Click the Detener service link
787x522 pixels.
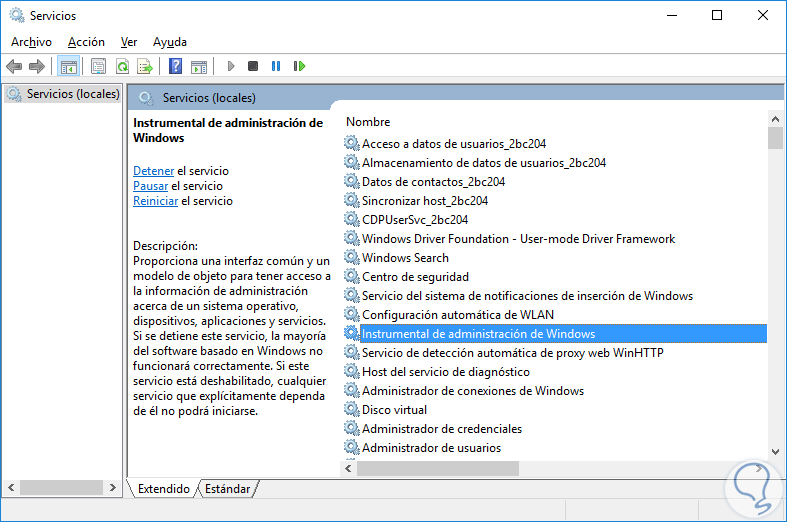(154, 171)
